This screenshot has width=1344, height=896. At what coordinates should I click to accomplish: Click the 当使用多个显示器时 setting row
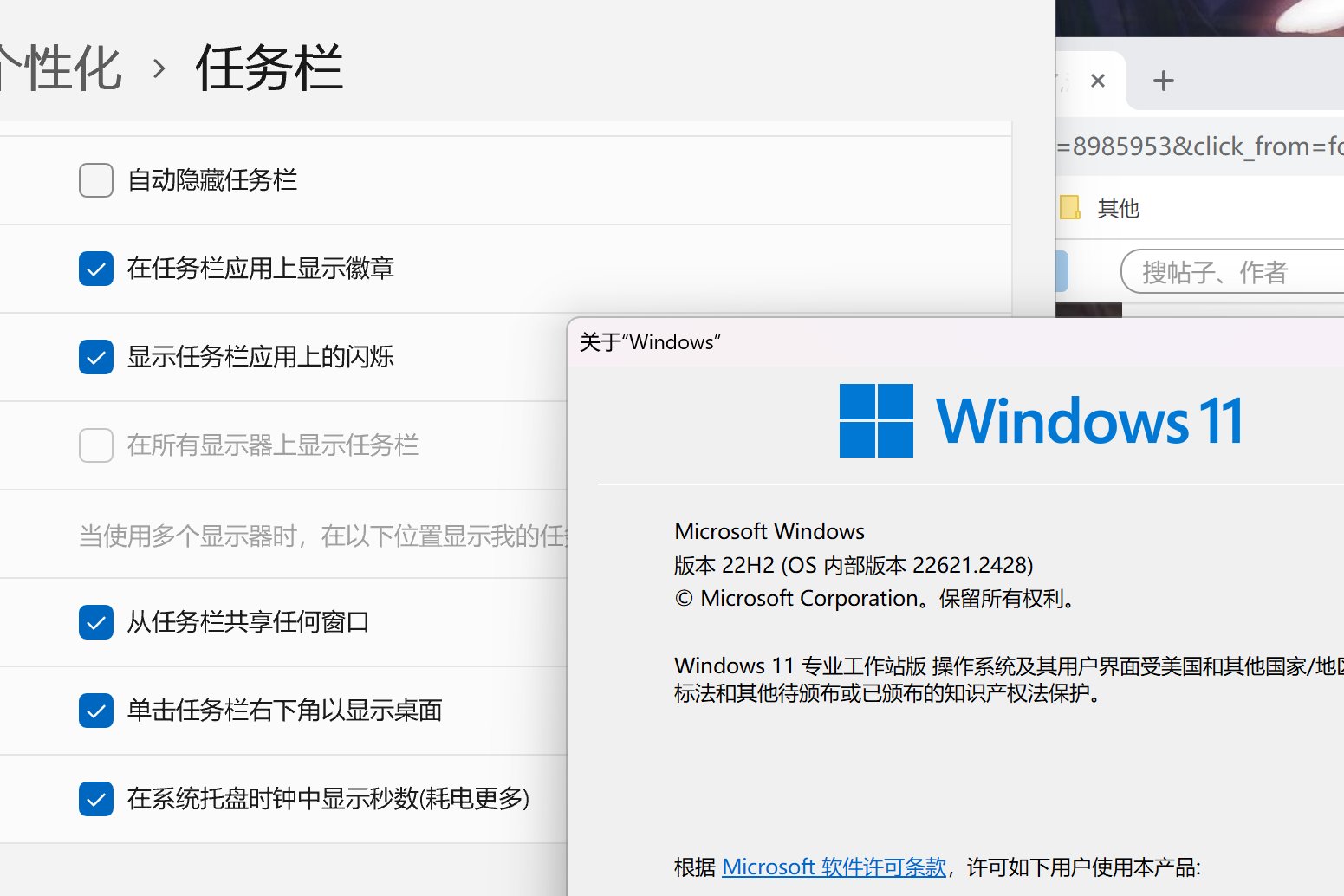(x=321, y=536)
